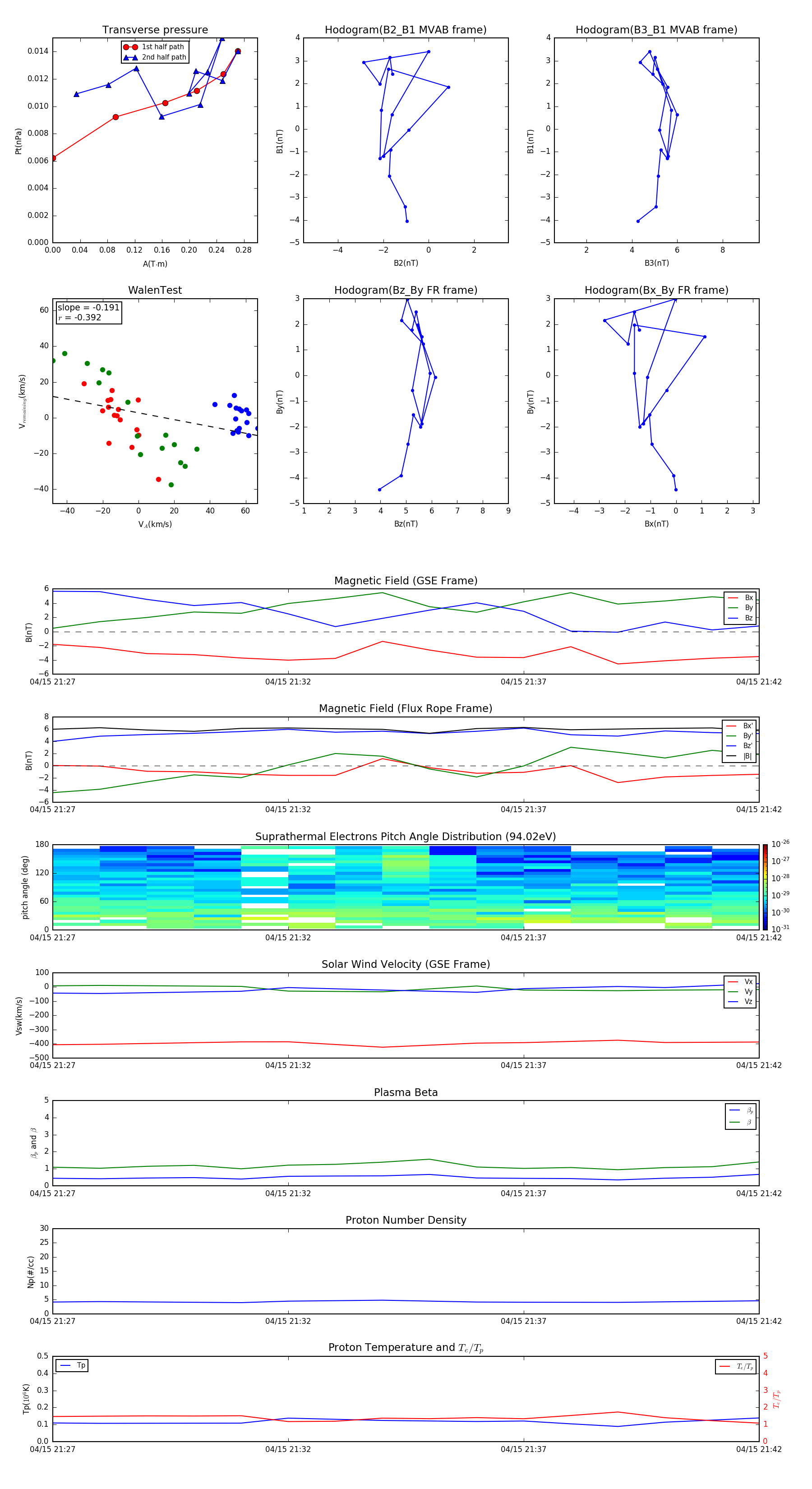Viewport: 812px width, 1489px height.
Task: Click "Vy" in solar wind velocity legend
Action: 740,992
